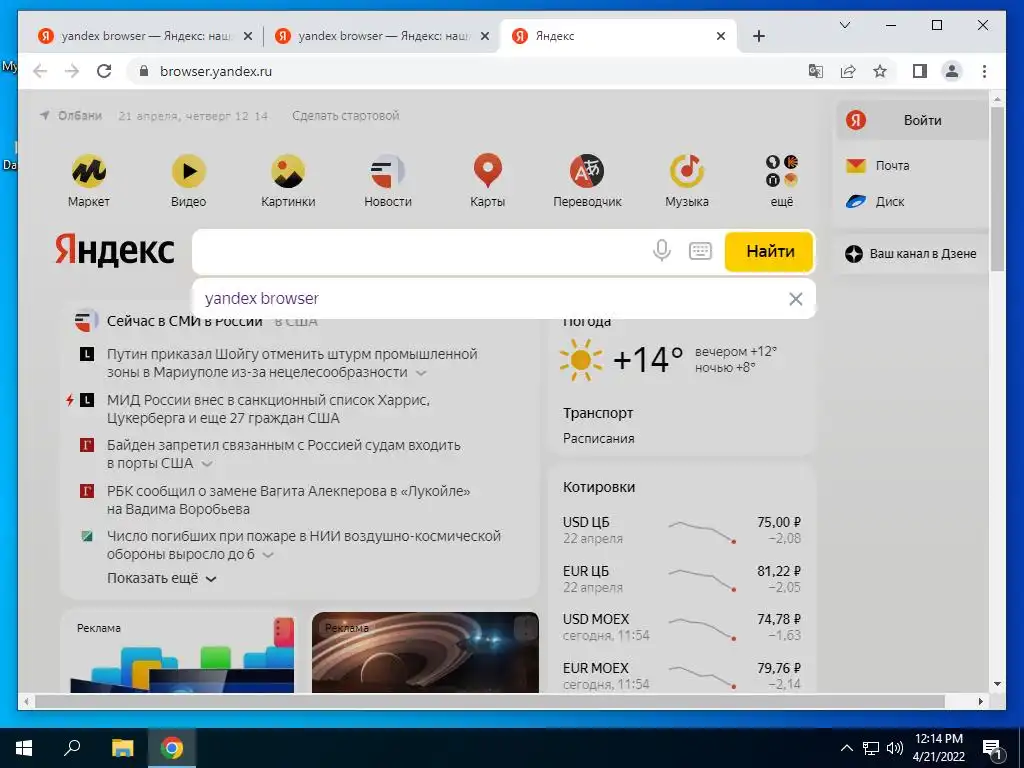Remove the yandex browser search suggestion
This screenshot has height=768, width=1024.
(x=795, y=299)
